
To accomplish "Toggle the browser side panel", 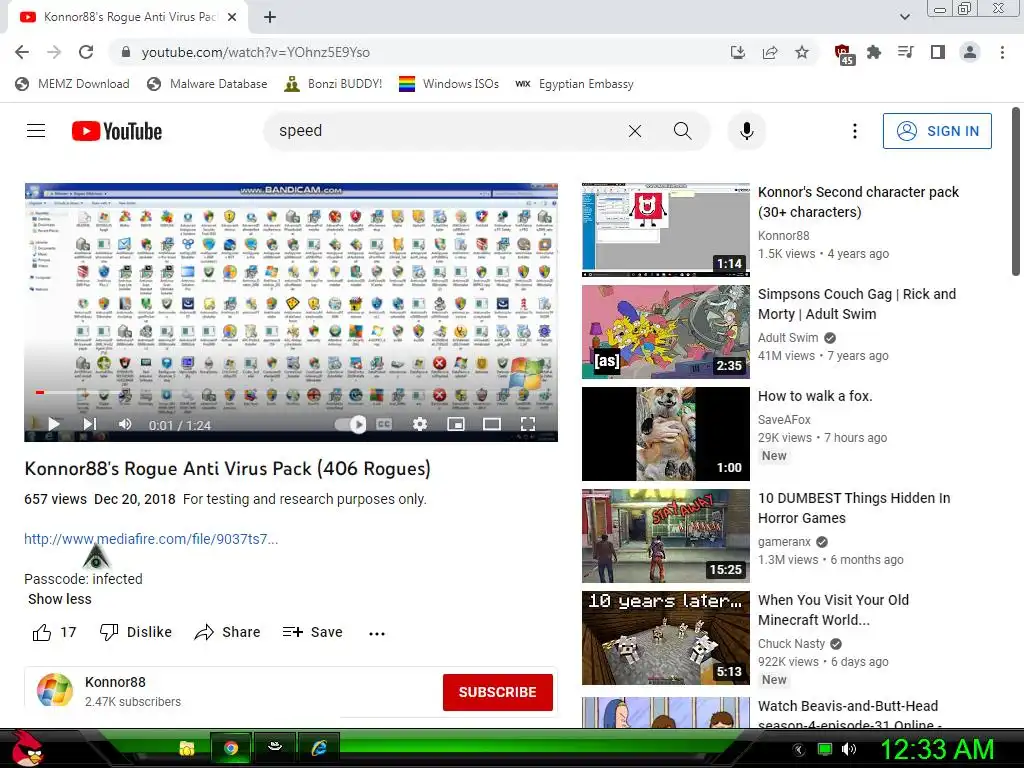I will click(938, 52).
